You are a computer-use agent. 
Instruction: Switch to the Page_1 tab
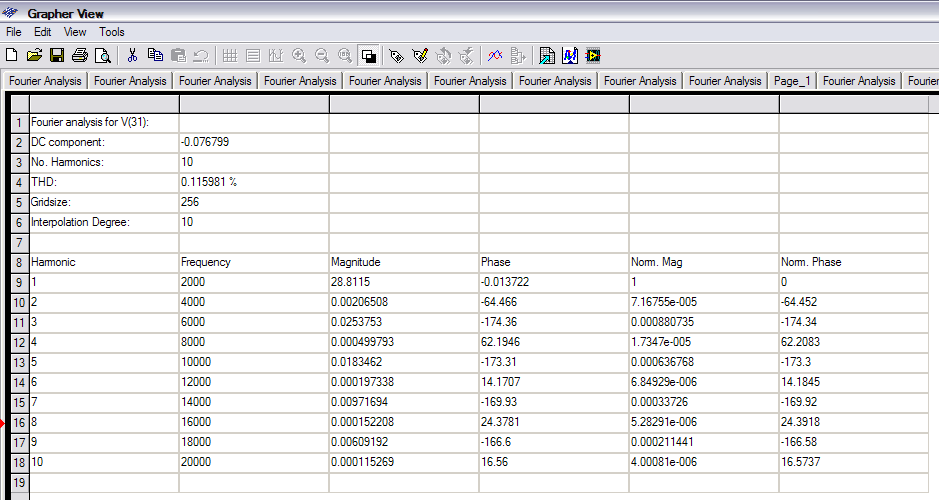tap(792, 81)
